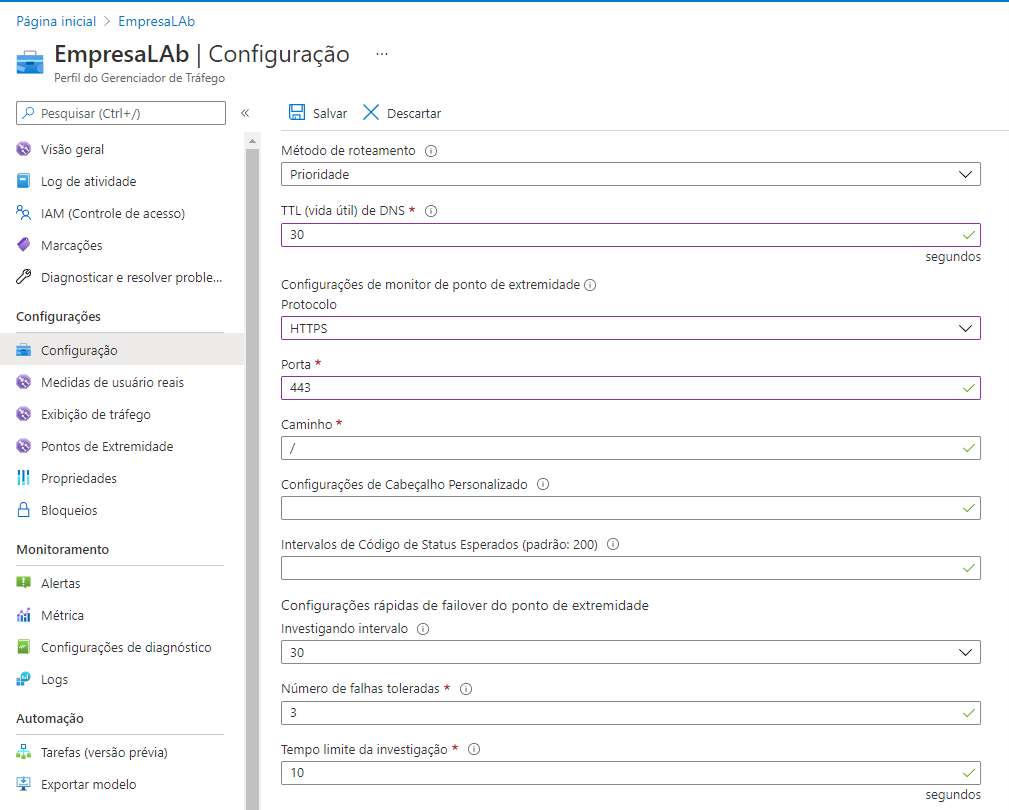Image resolution: width=1009 pixels, height=810 pixels.
Task: Click the Tempo limite da investigação field
Action: (631, 773)
